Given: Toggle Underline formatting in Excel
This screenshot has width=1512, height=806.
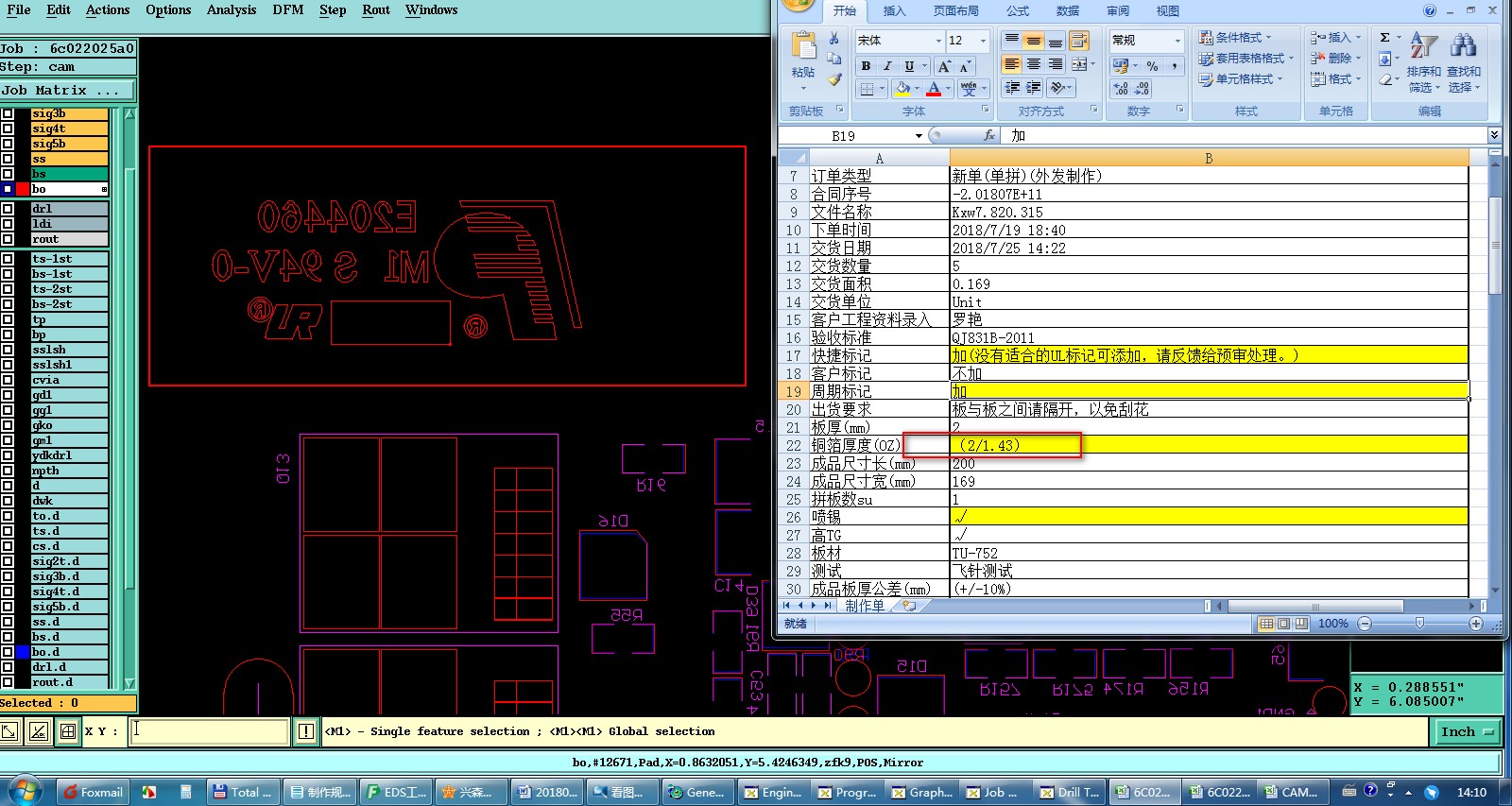Looking at the screenshot, I should [x=909, y=66].
